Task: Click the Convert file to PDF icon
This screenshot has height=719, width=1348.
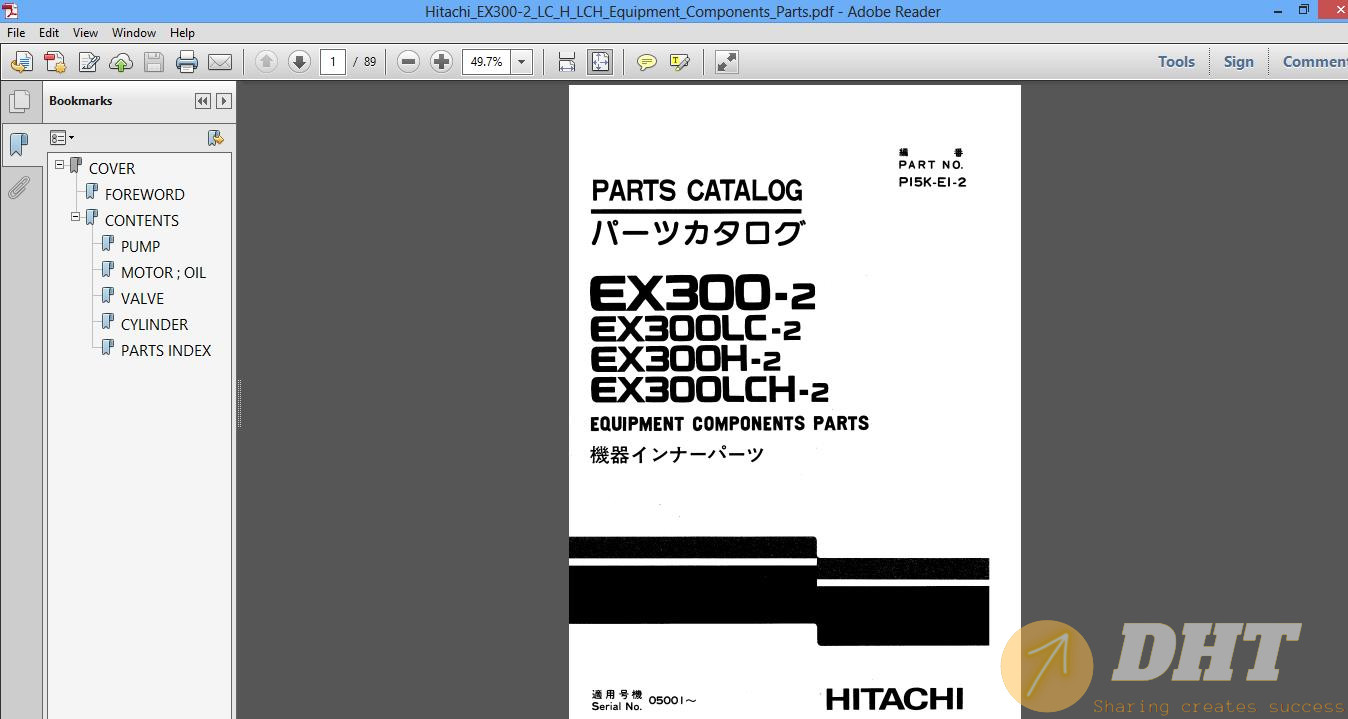Action: (55, 62)
